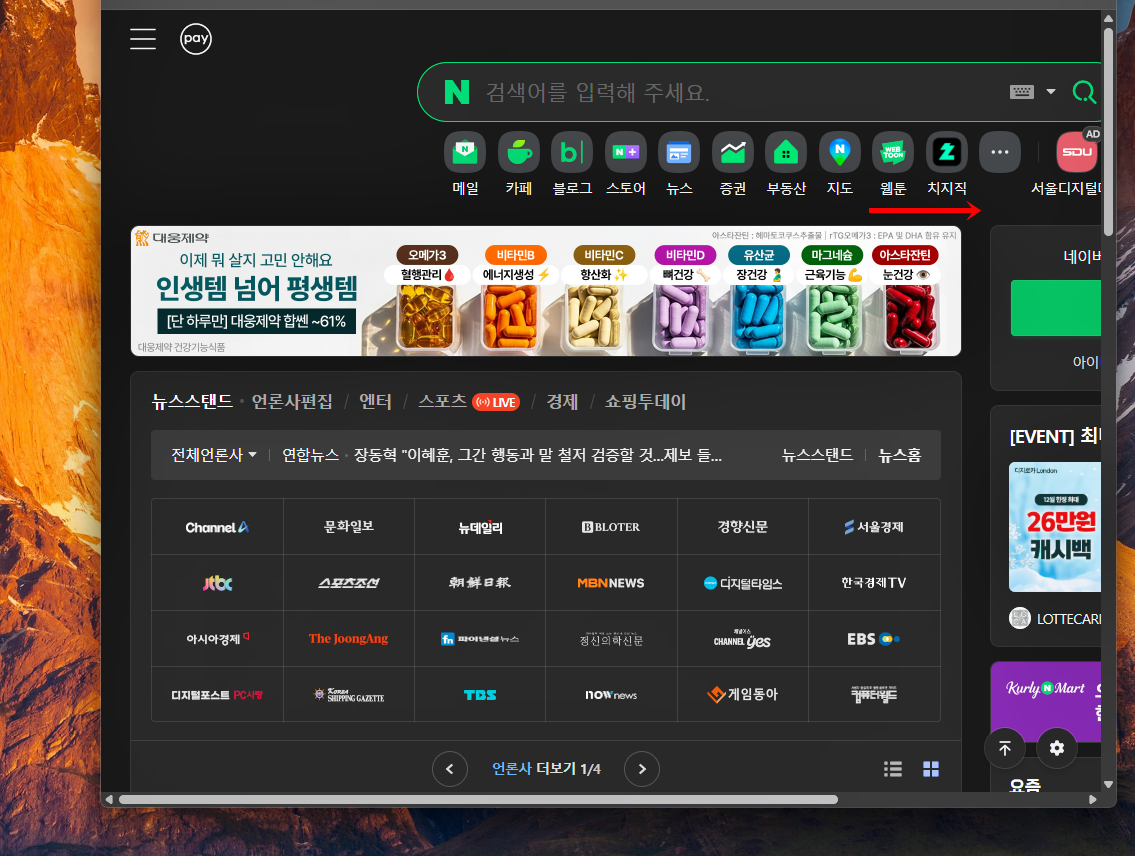This screenshot has width=1135, height=856.
Task: Open 한국경제TV press logo
Action: click(x=874, y=582)
